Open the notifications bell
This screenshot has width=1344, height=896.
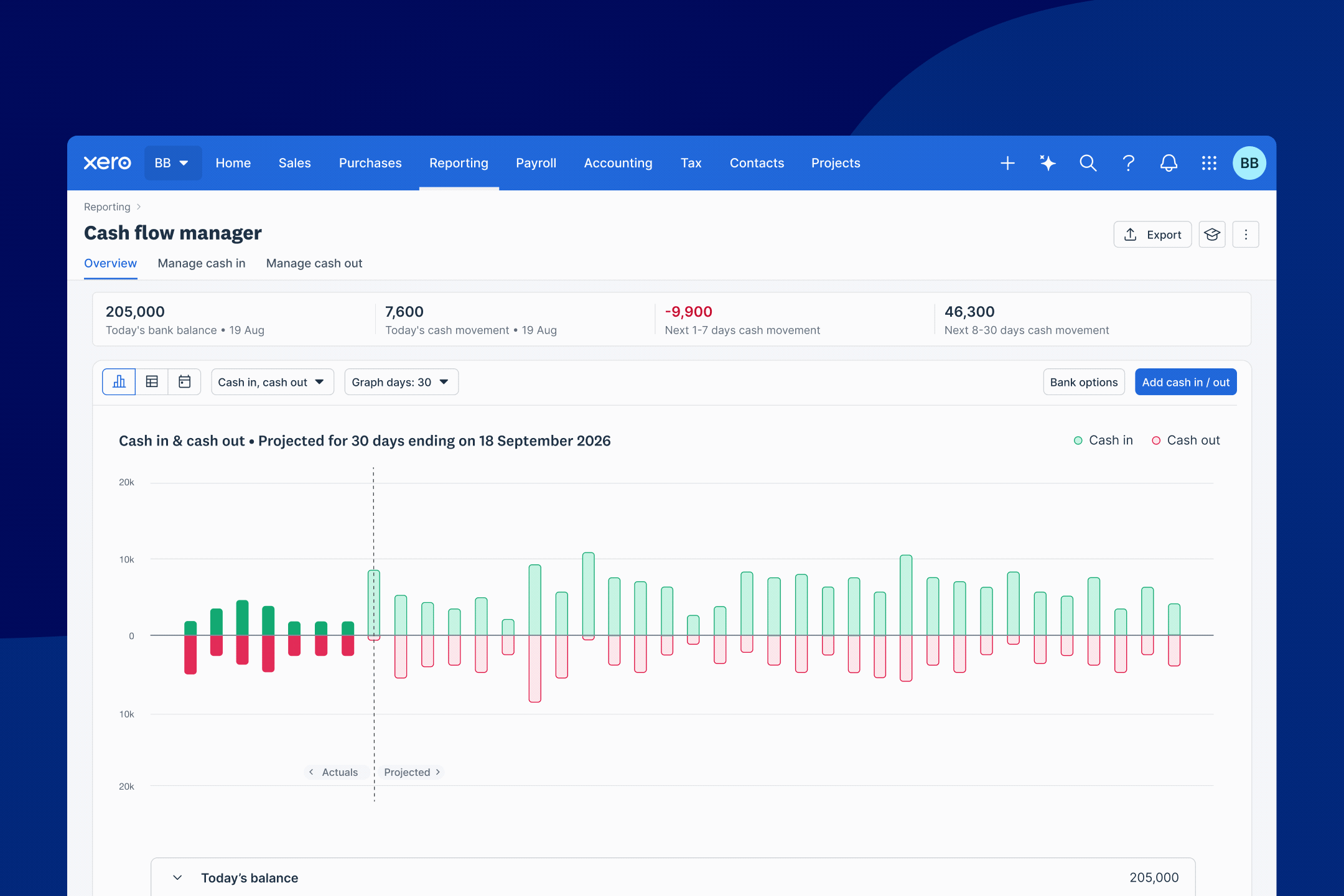1169,163
